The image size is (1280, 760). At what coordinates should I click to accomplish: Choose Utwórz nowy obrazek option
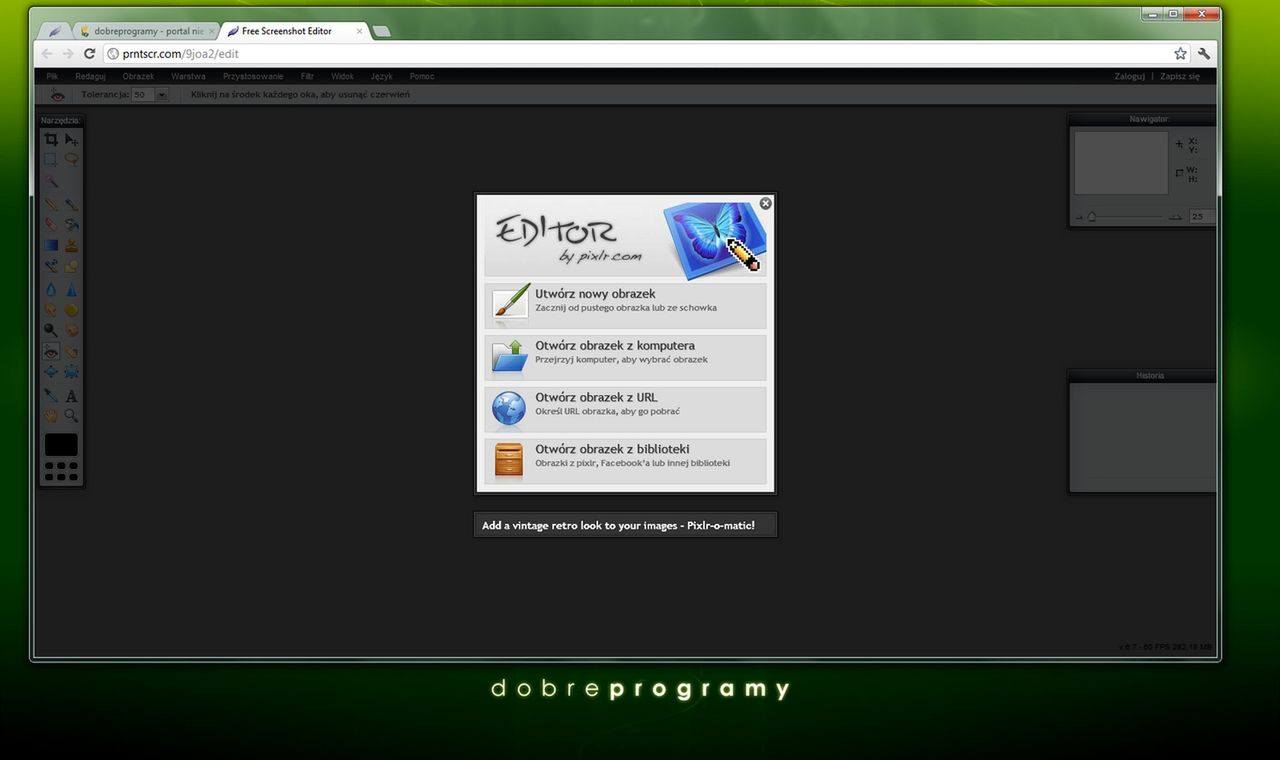(625, 305)
